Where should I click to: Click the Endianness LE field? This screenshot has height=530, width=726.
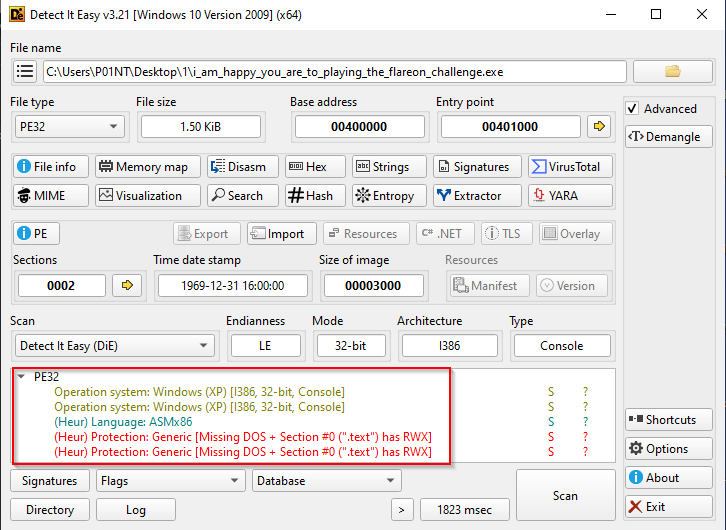[x=265, y=346]
